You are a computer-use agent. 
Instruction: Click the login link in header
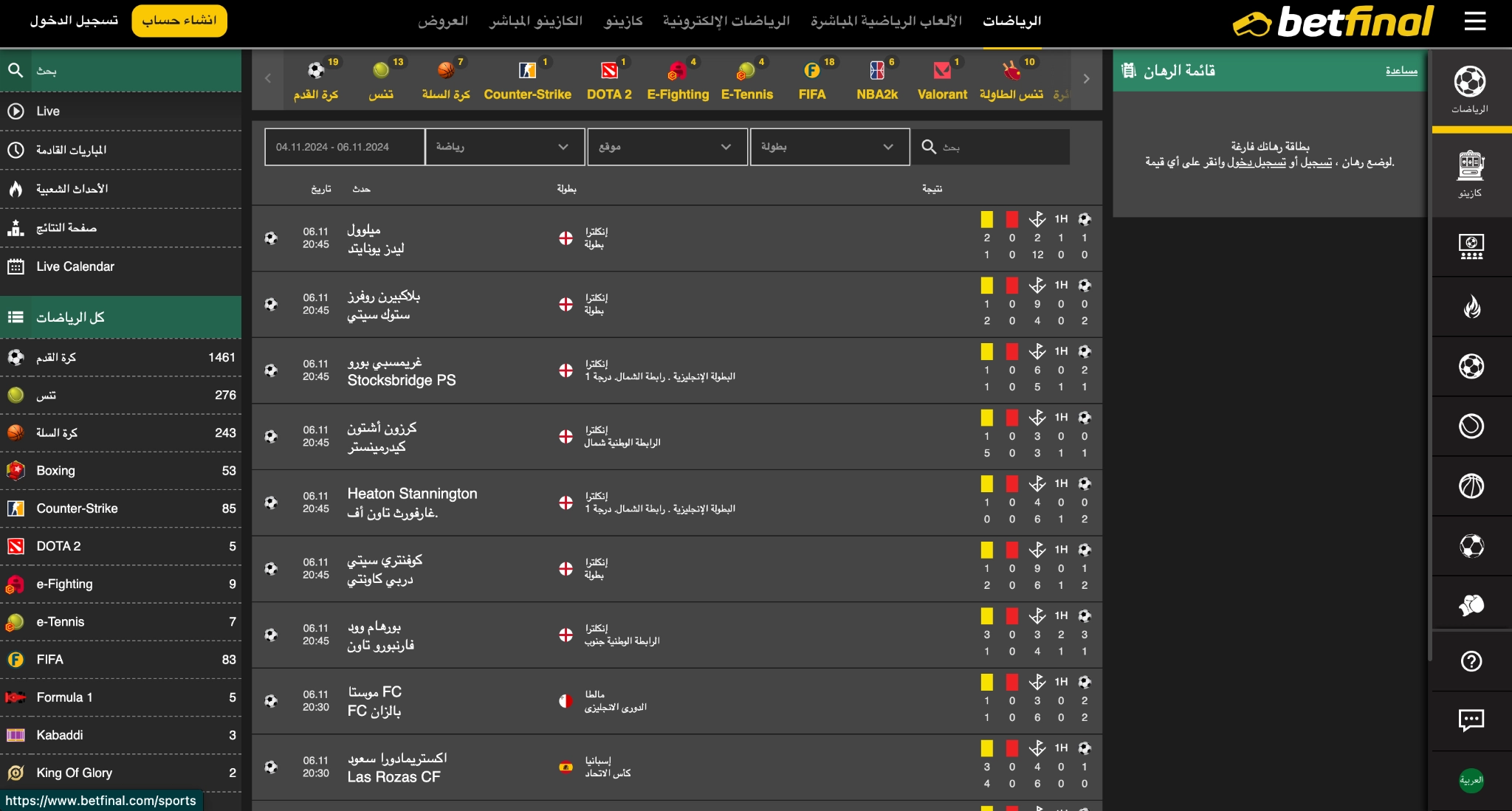point(74,21)
